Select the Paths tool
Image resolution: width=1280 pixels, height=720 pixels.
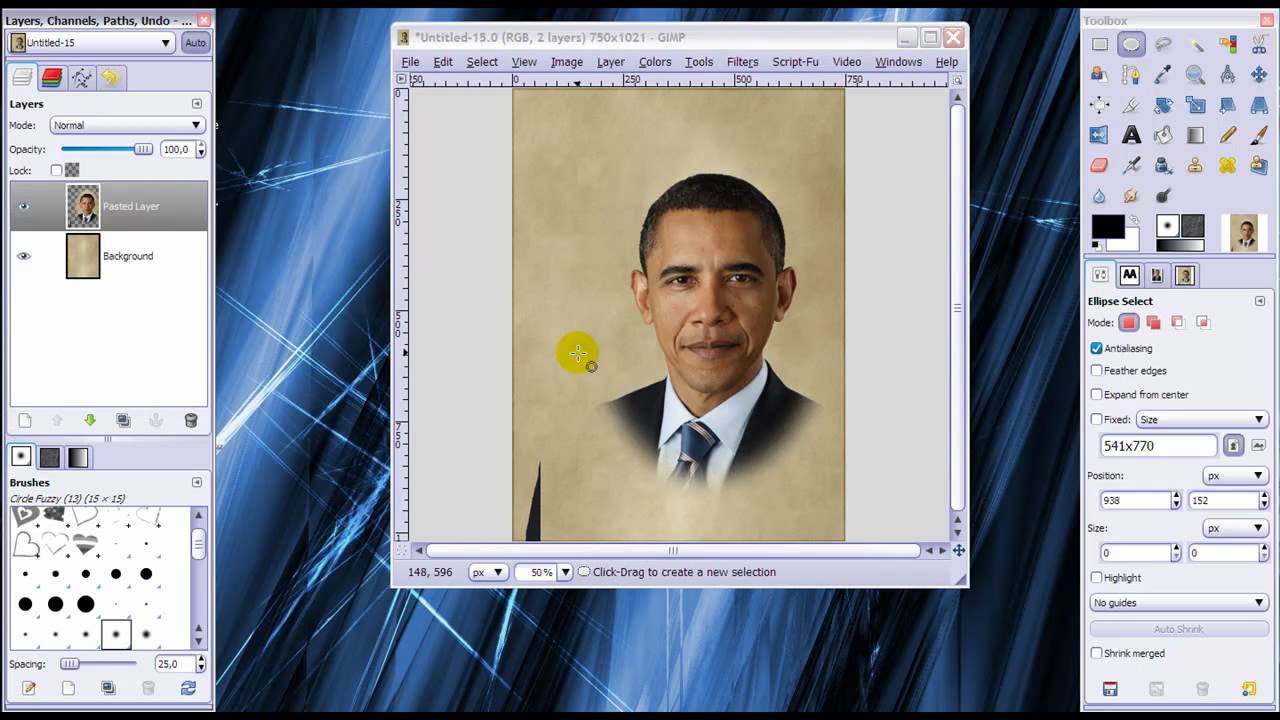click(x=1131, y=74)
